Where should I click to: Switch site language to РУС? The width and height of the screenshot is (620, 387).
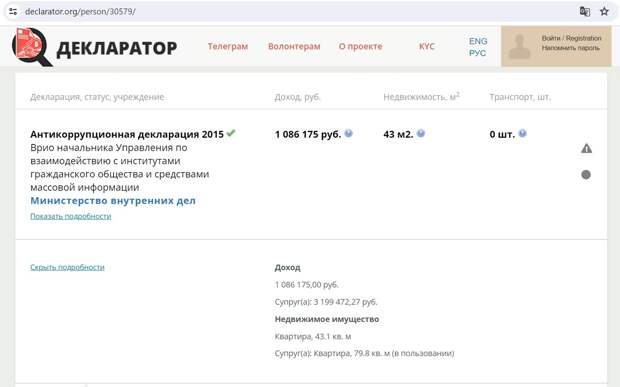click(x=477, y=53)
